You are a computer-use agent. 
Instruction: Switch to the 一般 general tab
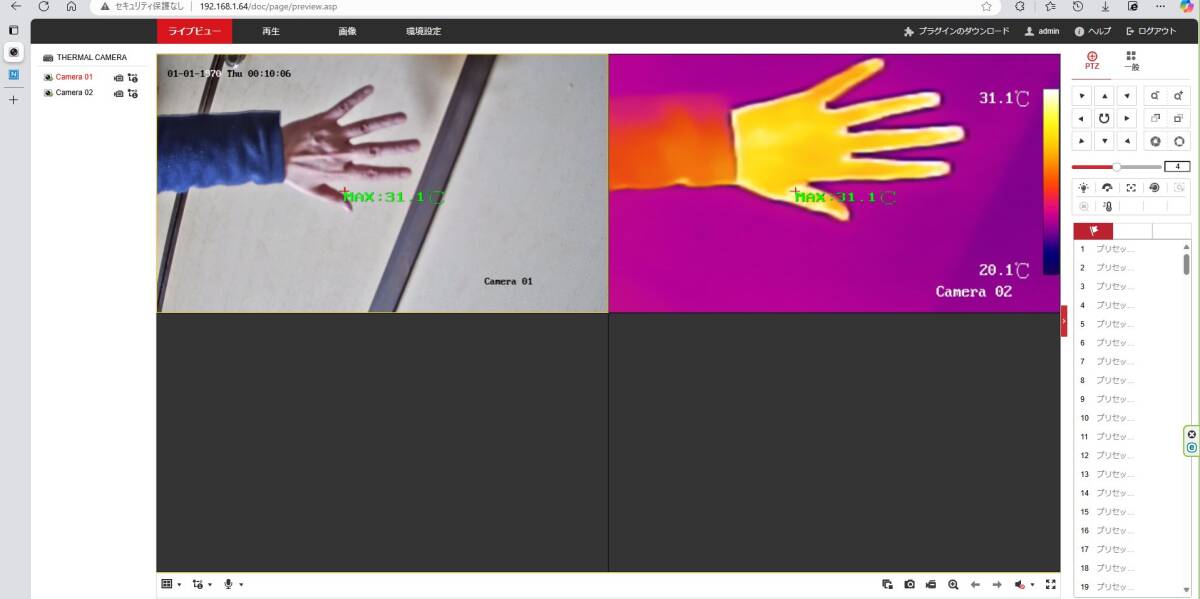coord(1131,61)
